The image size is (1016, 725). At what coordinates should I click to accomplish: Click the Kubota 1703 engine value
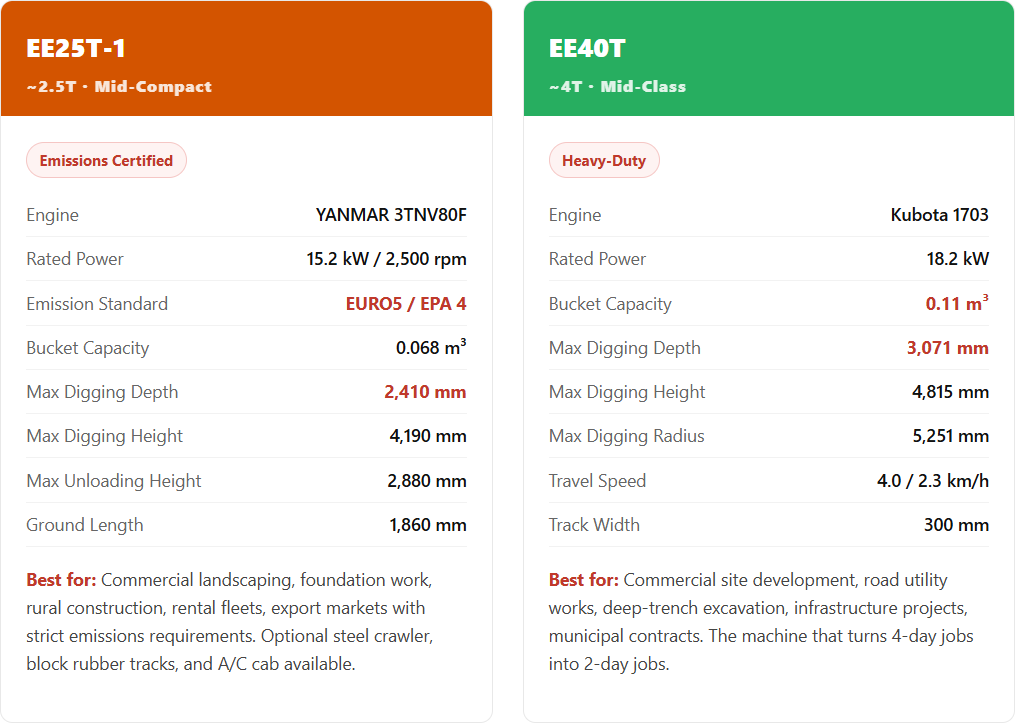click(x=939, y=215)
